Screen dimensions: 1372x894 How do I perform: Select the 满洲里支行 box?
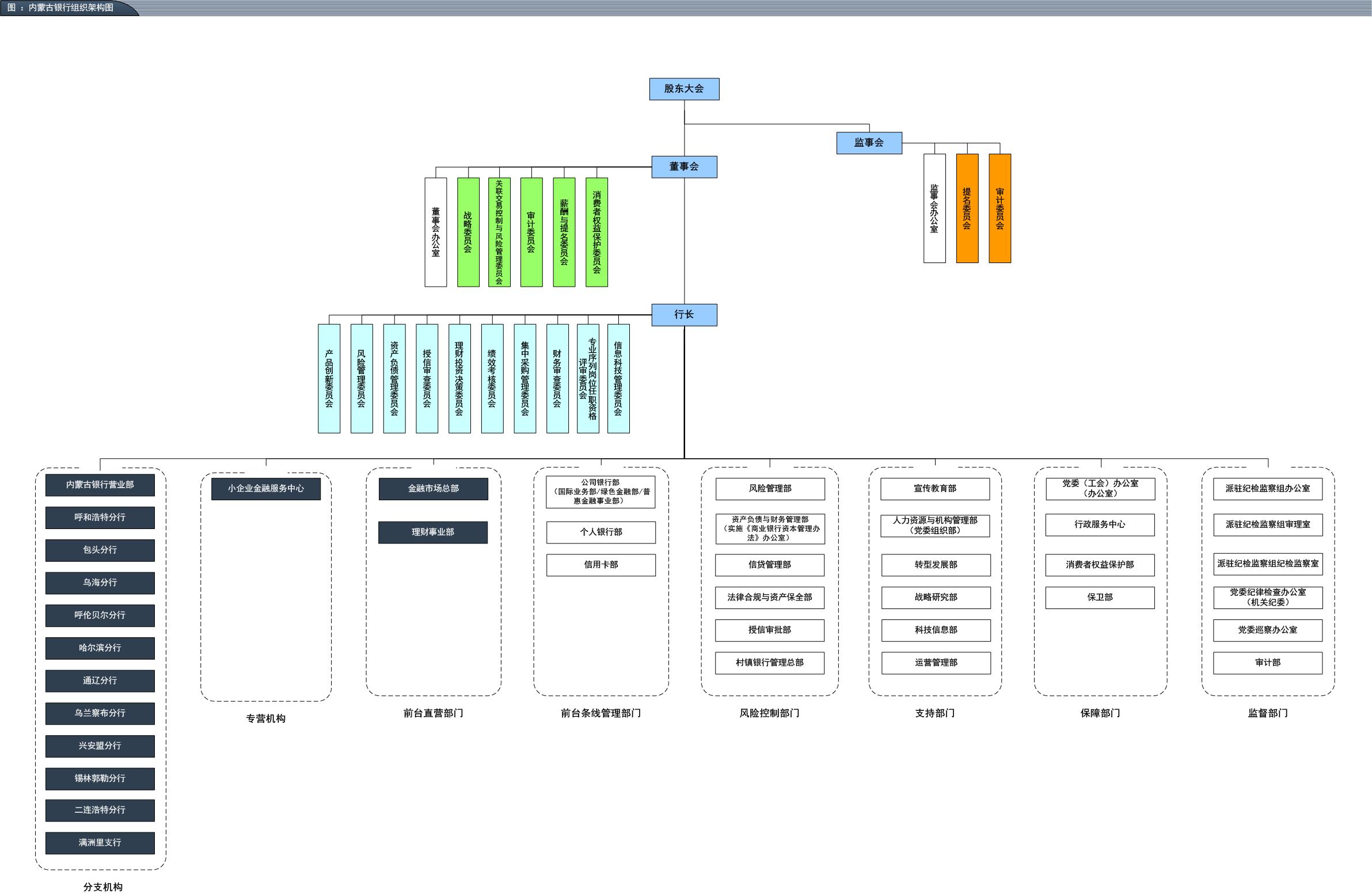coord(100,843)
